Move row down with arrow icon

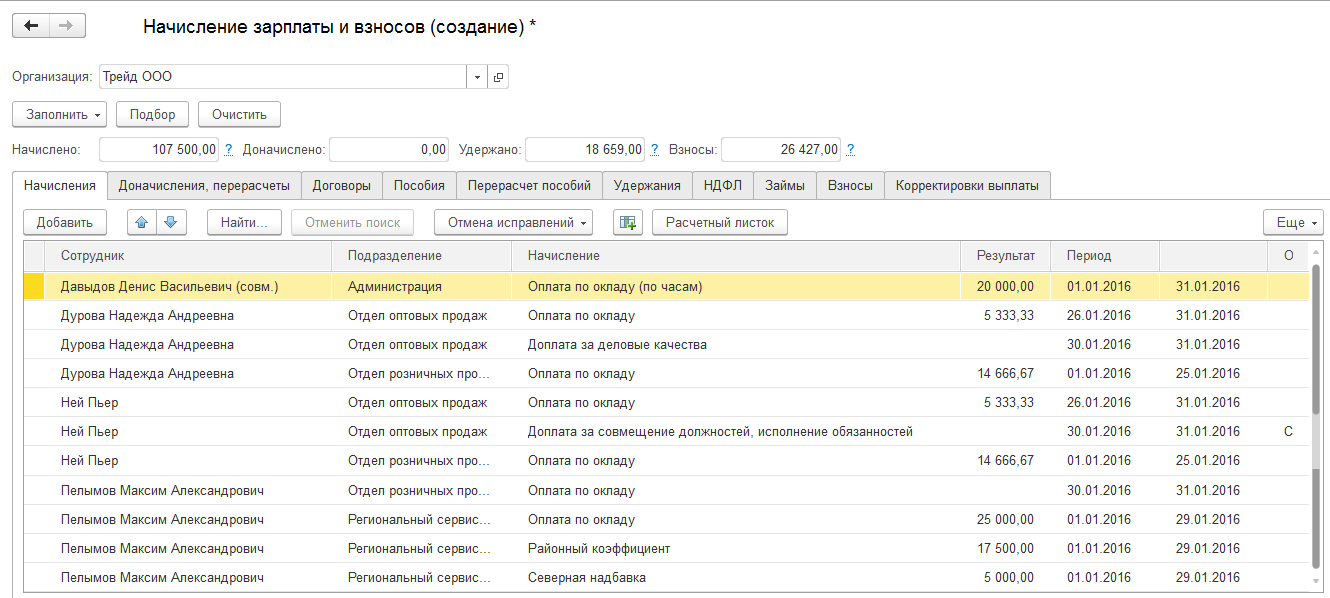(x=171, y=222)
